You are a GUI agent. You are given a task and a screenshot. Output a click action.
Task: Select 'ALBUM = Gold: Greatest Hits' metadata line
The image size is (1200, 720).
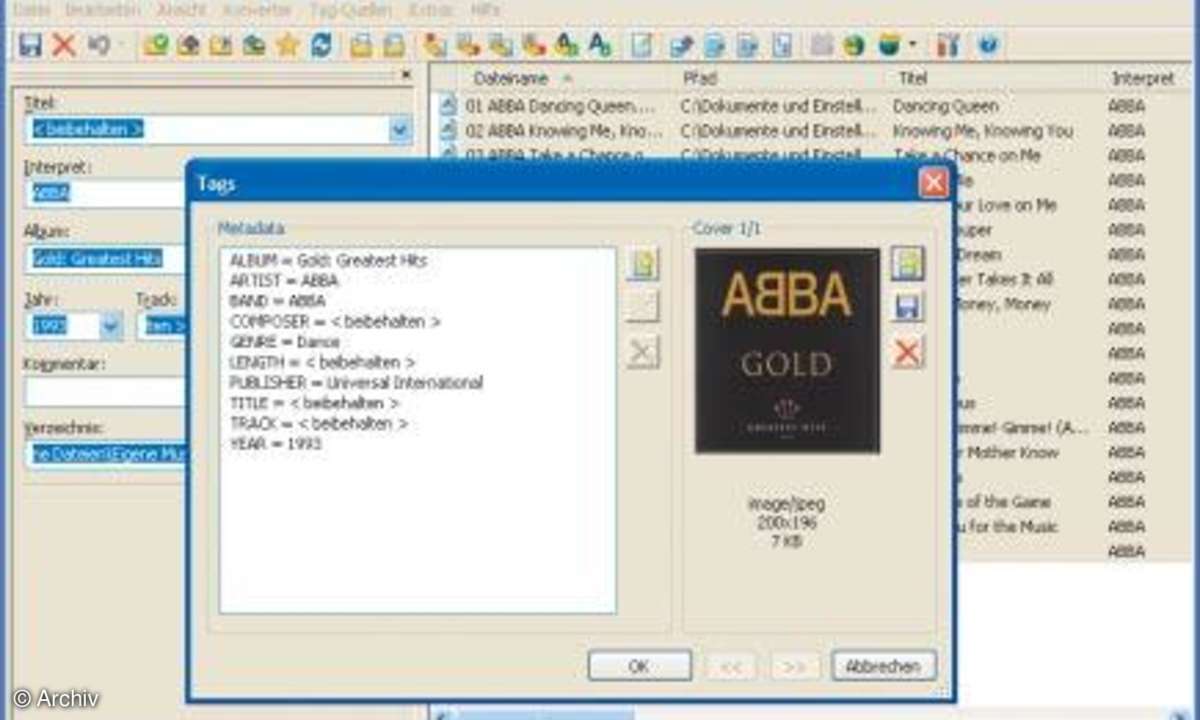tap(329, 260)
